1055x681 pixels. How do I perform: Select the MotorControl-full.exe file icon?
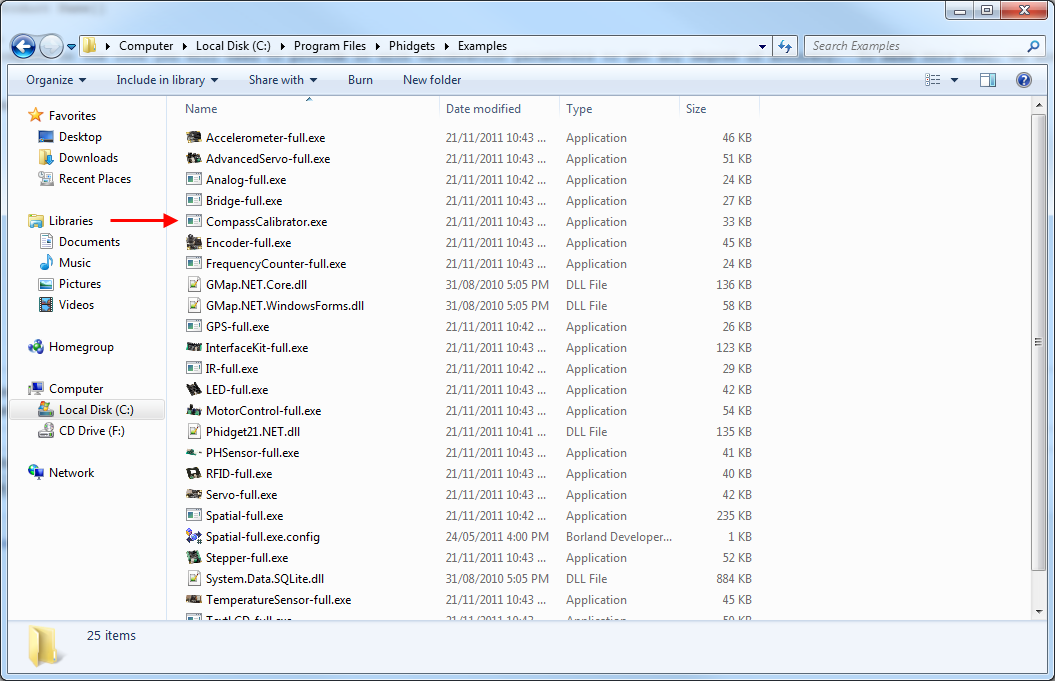click(194, 410)
